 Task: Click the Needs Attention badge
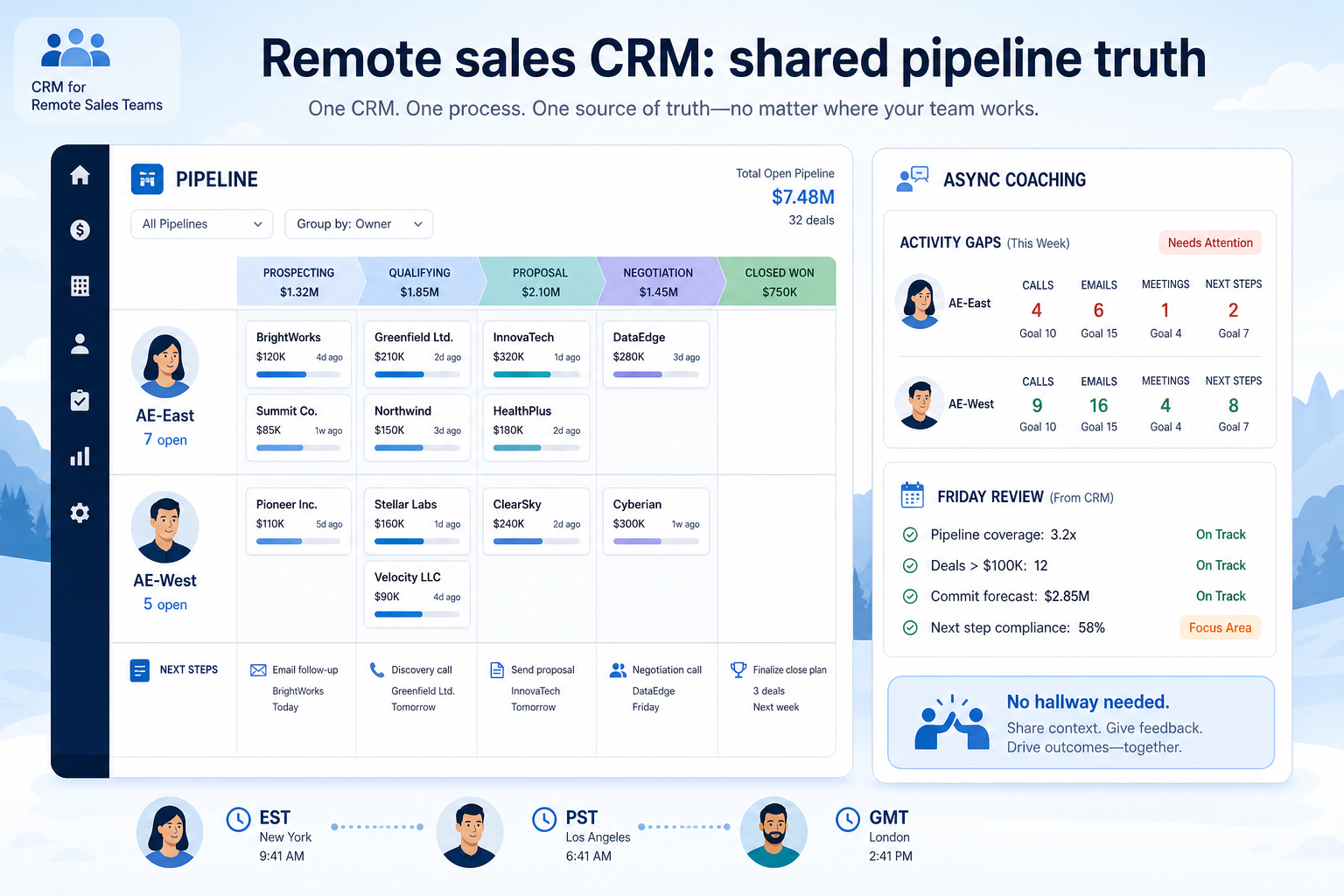click(x=1210, y=242)
